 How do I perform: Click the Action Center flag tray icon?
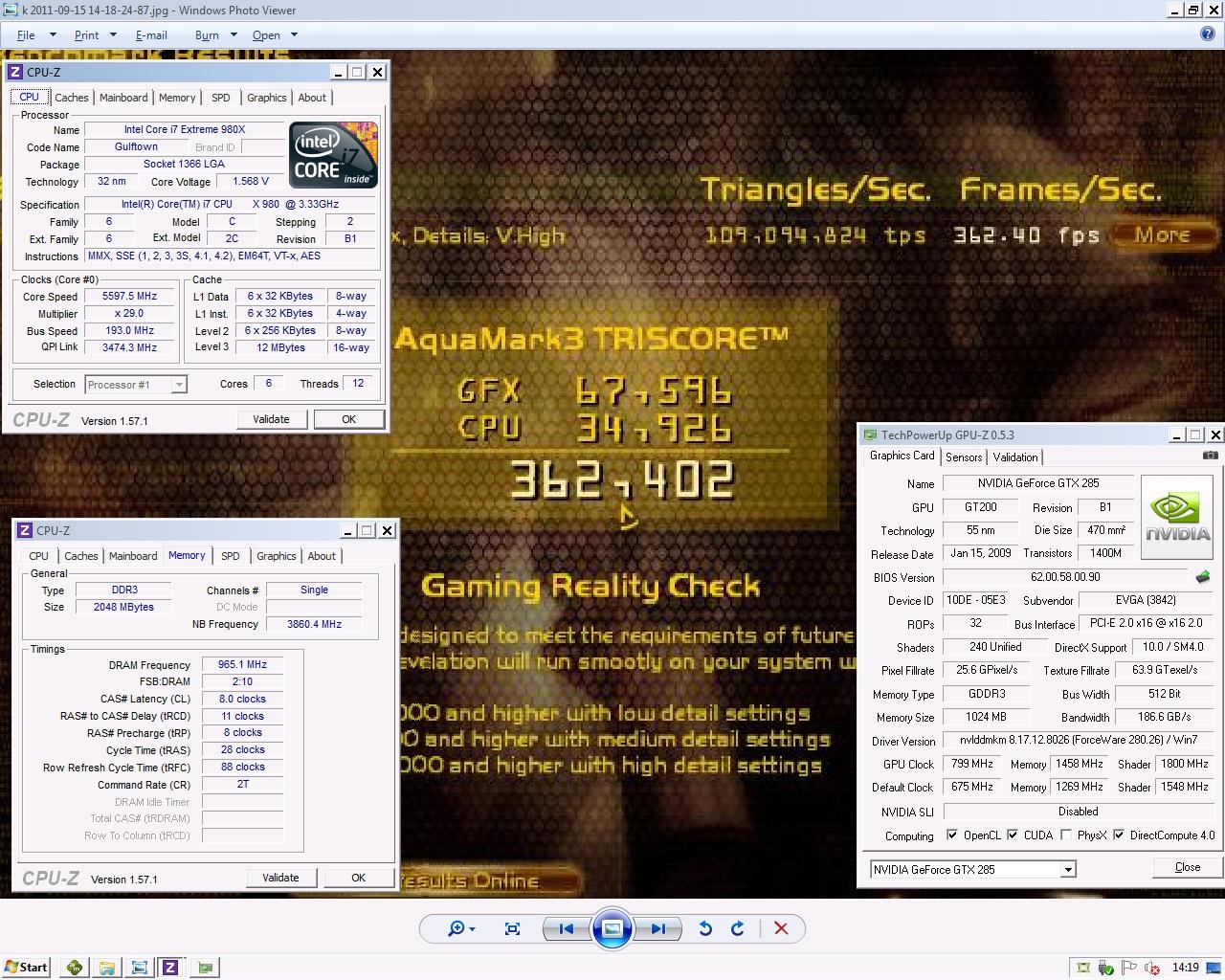click(1128, 968)
